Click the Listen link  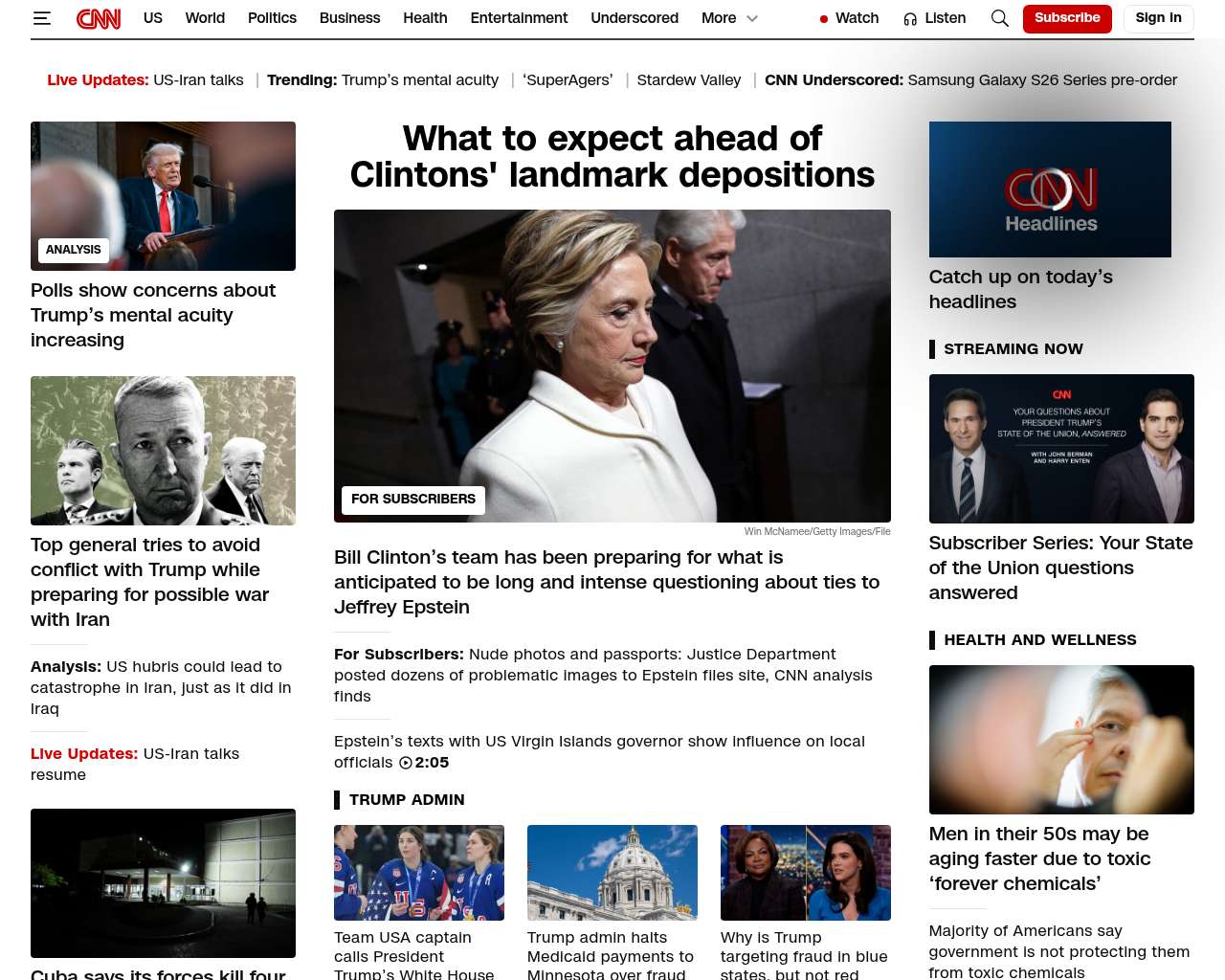click(945, 18)
